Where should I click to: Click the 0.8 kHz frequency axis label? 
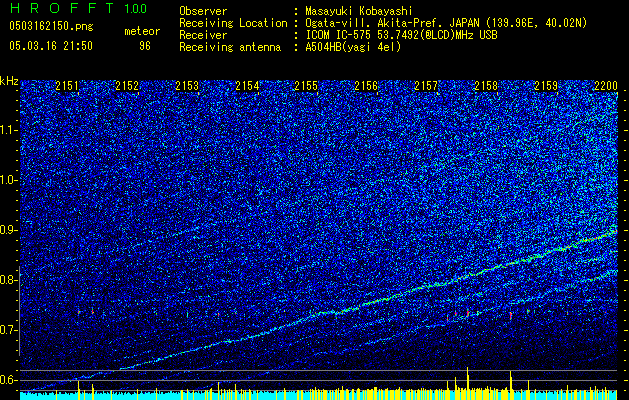[9, 280]
